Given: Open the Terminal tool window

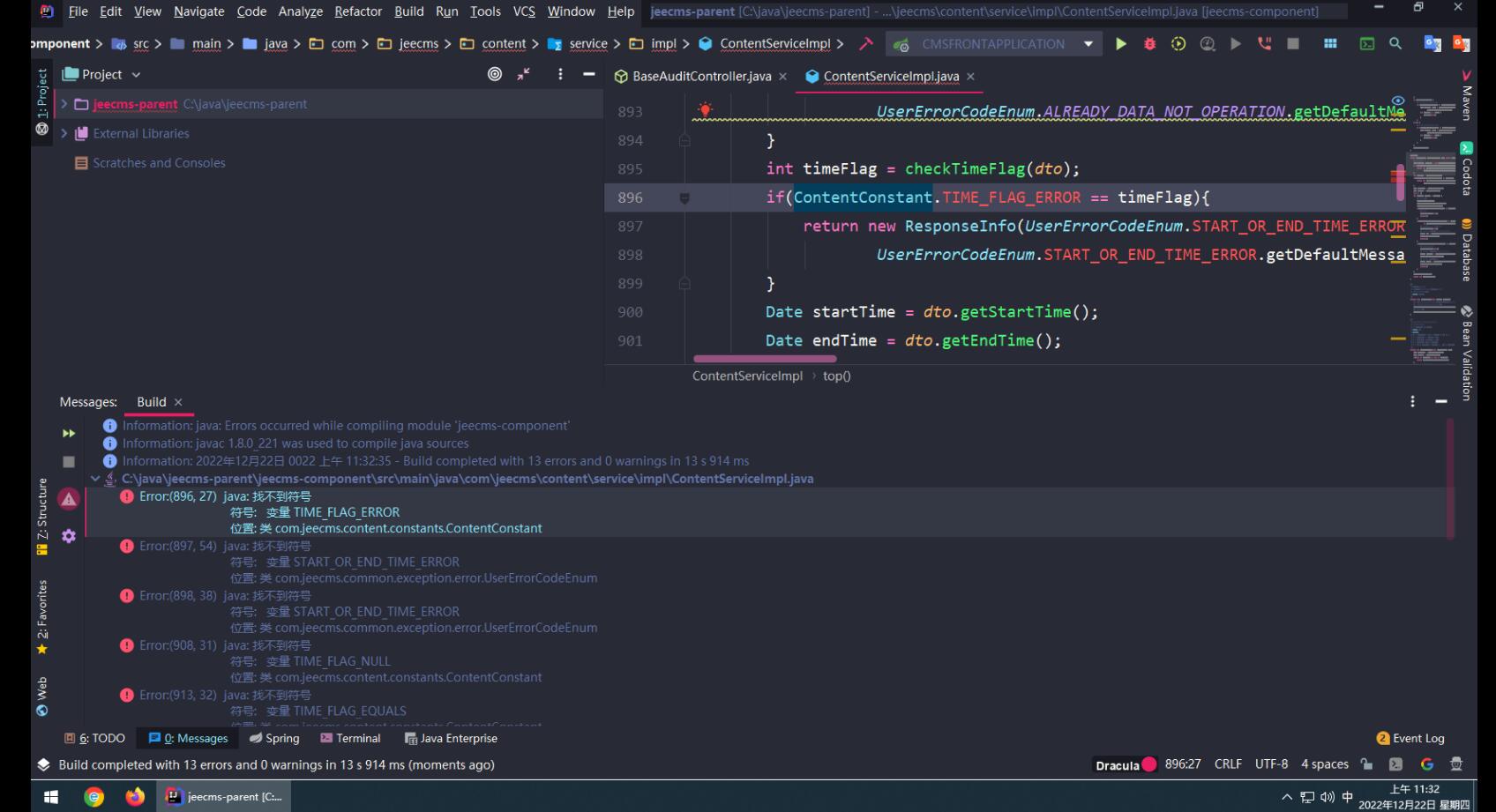Looking at the screenshot, I should tap(350, 739).
